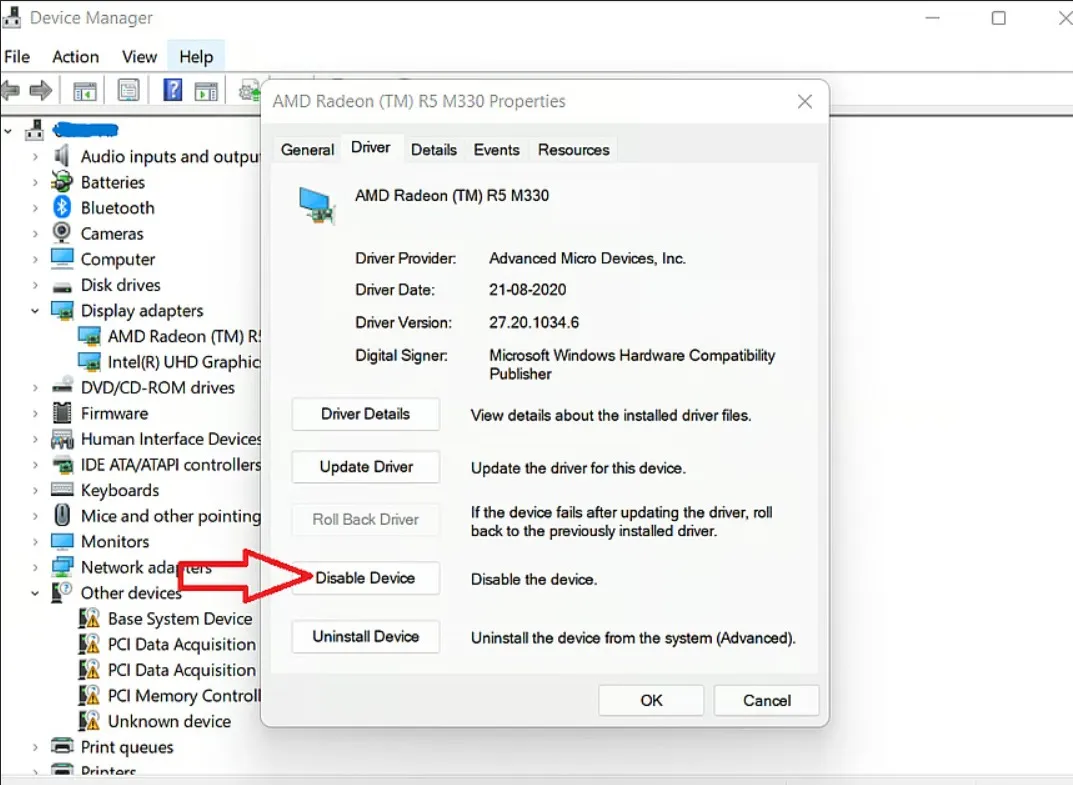
Task: Open the Action menu
Action: tap(75, 57)
